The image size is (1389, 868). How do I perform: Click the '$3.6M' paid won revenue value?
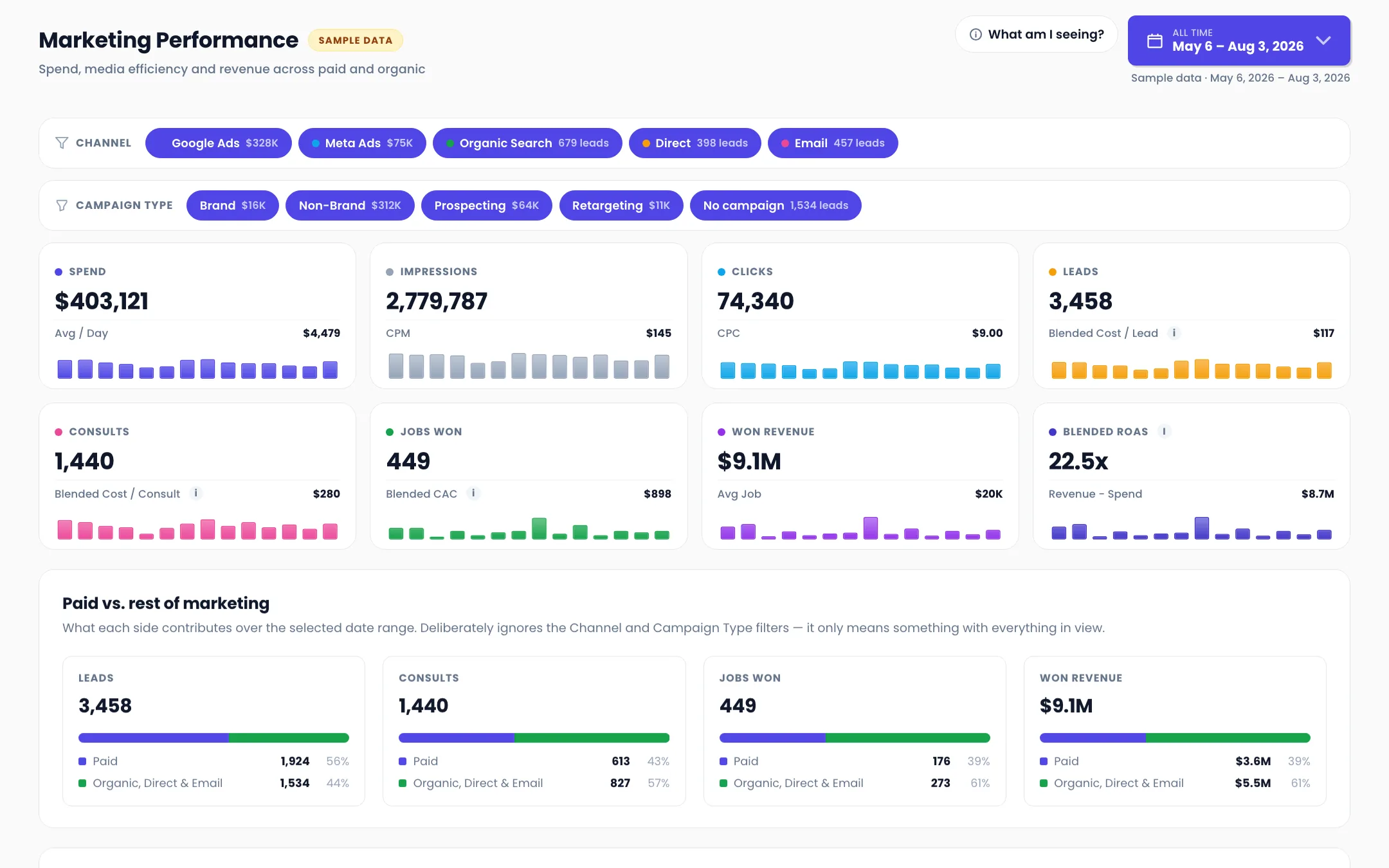[x=1253, y=761]
